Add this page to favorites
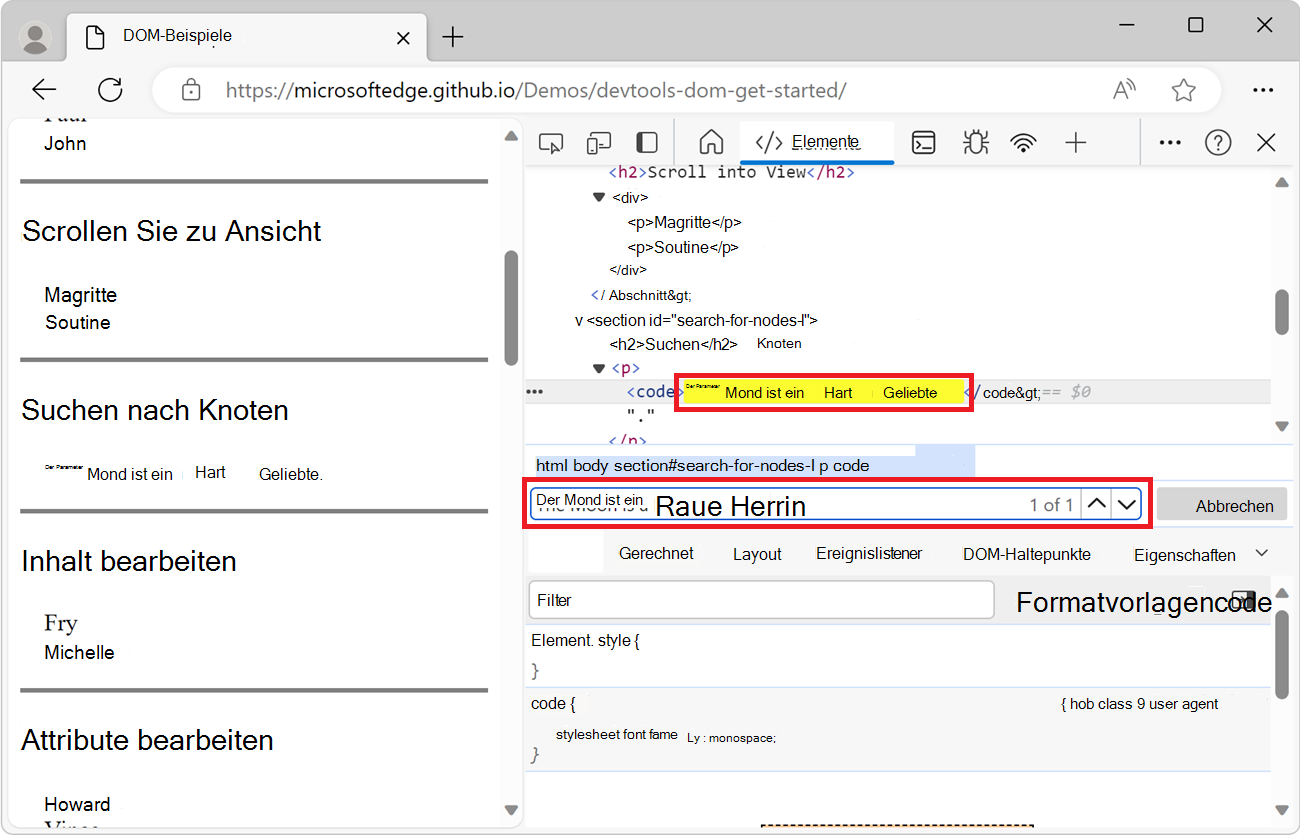Screen dimensions: 1300x835 click(x=1184, y=90)
